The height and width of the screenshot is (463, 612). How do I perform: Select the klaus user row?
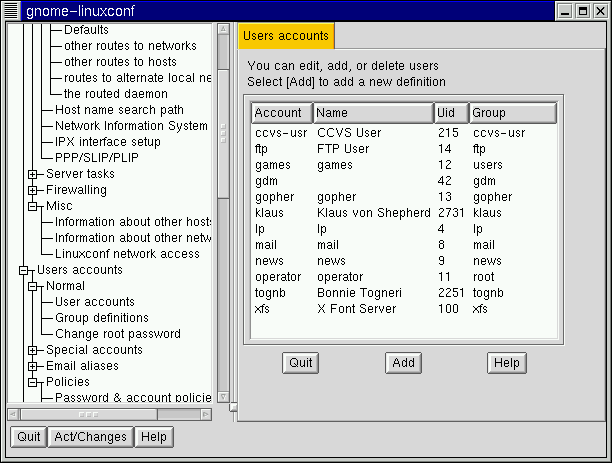400,213
